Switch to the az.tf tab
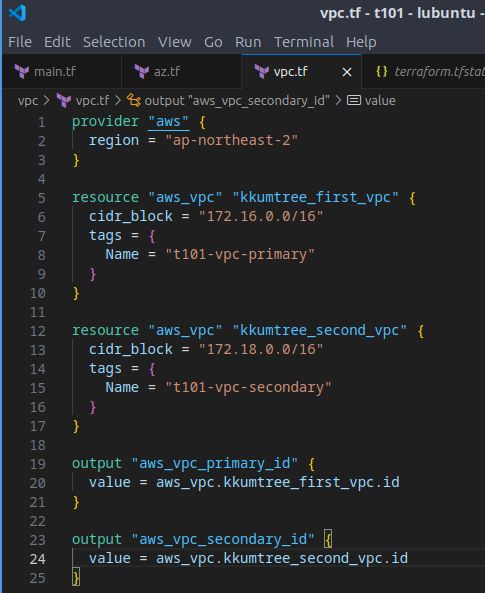The height and width of the screenshot is (593, 485). pos(182,71)
